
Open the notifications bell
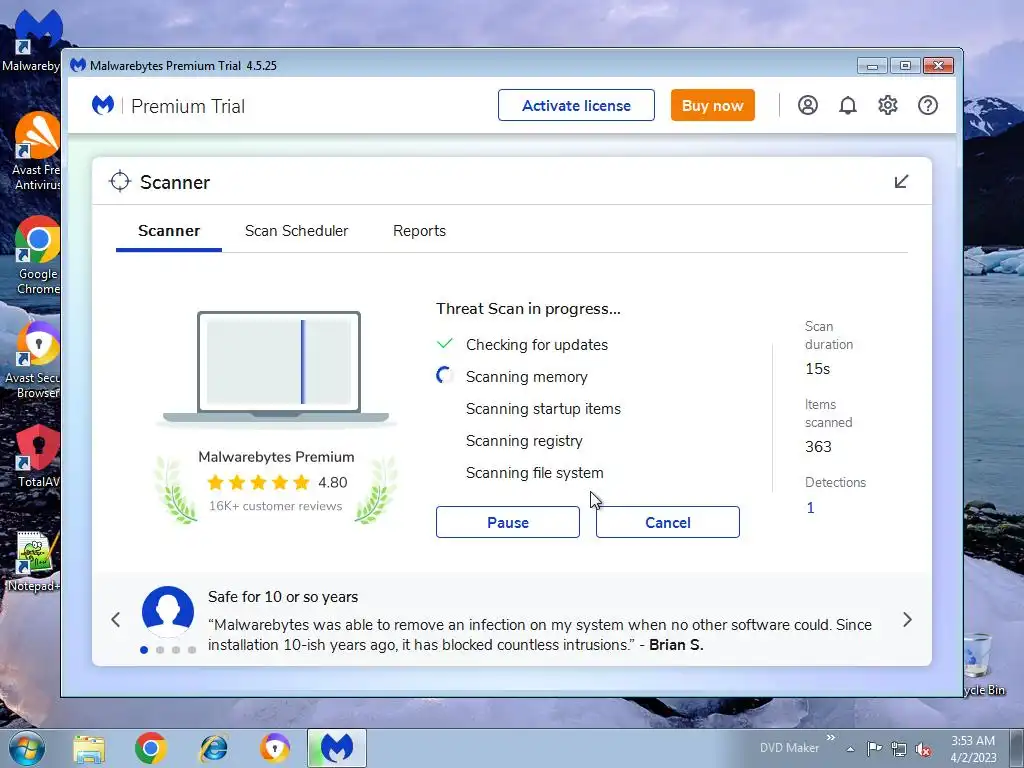848,105
